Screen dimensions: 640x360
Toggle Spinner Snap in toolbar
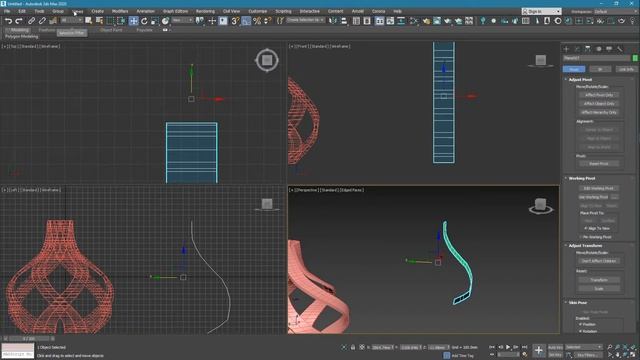[x=267, y=21]
